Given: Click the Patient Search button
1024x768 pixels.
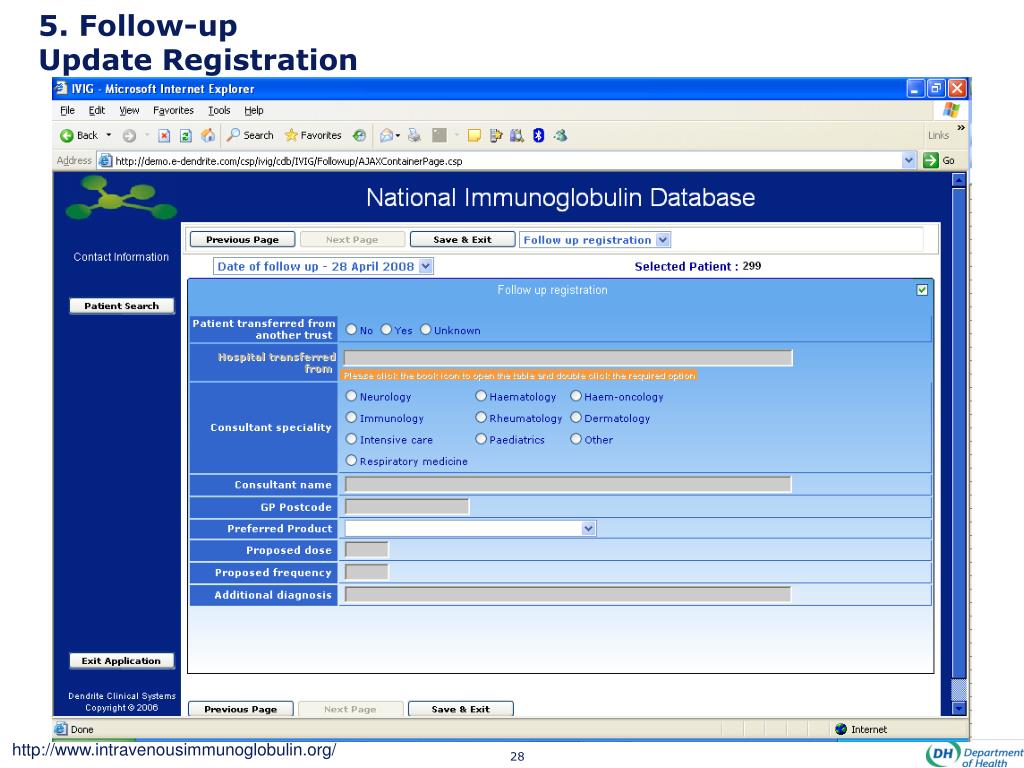Looking at the screenshot, I should point(121,306).
